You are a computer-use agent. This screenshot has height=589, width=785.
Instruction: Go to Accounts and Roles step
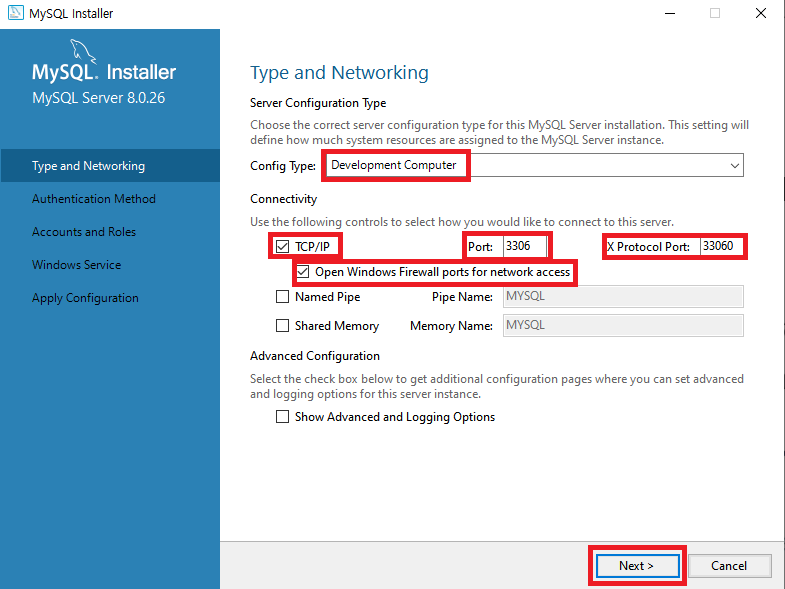tap(84, 232)
